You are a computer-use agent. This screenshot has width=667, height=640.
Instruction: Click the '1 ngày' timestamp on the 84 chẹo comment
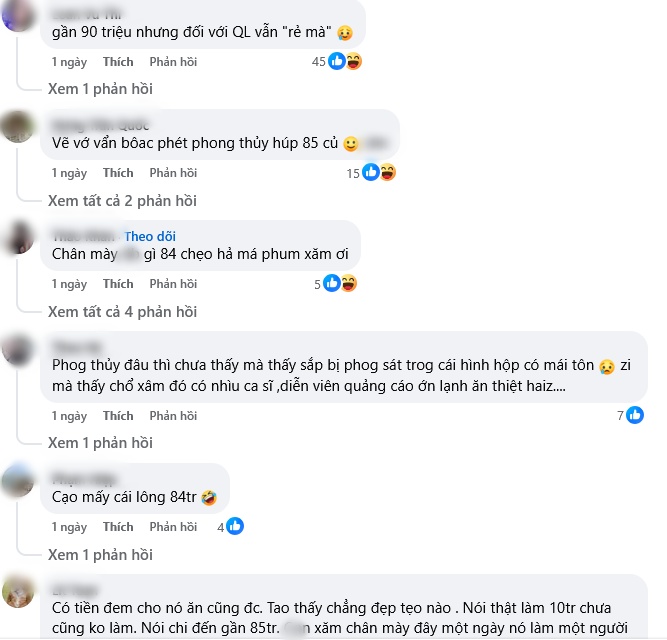pyautogui.click(x=69, y=284)
